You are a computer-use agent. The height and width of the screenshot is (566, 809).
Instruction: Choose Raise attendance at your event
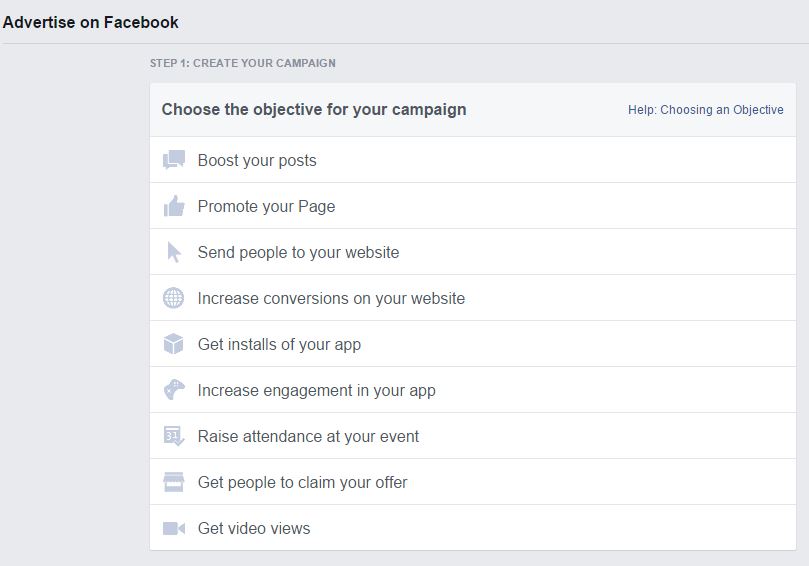point(308,436)
